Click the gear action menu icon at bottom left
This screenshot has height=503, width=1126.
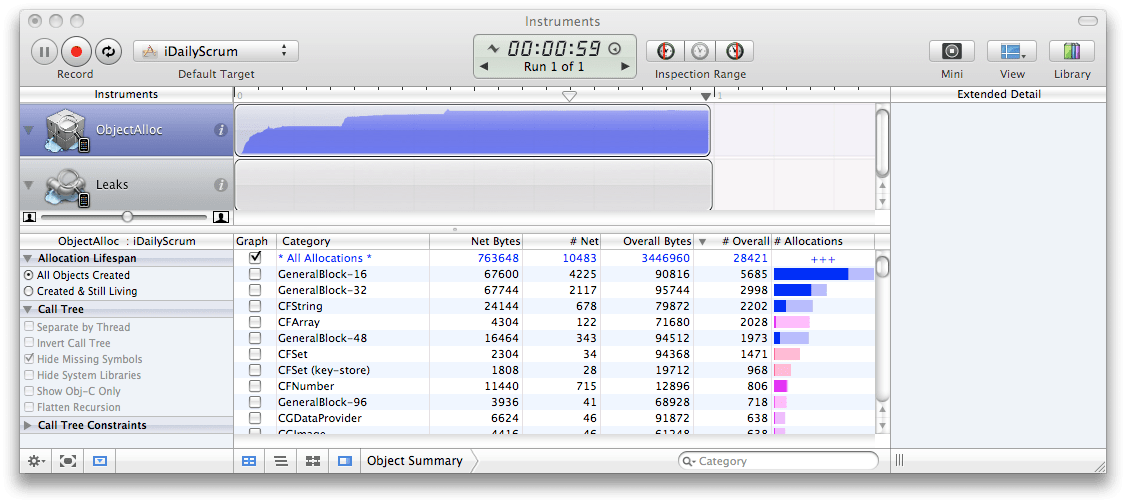[x=36, y=461]
